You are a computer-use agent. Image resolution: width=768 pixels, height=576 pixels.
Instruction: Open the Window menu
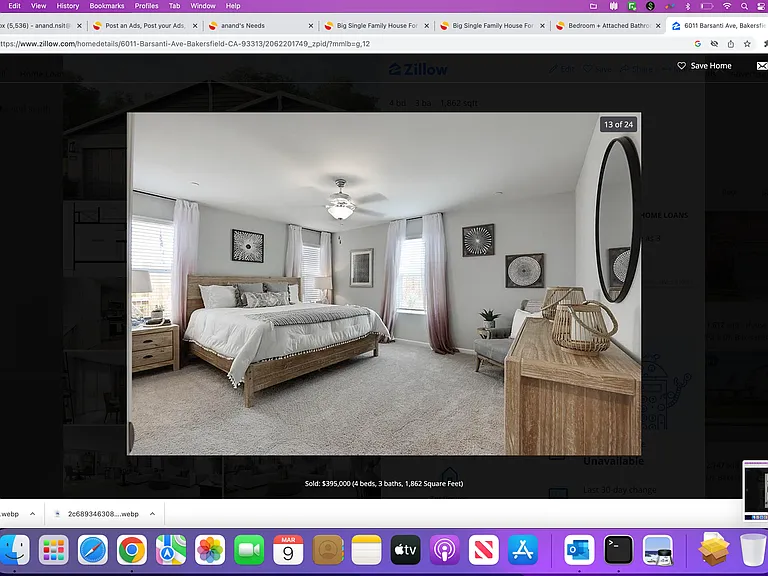click(x=203, y=6)
